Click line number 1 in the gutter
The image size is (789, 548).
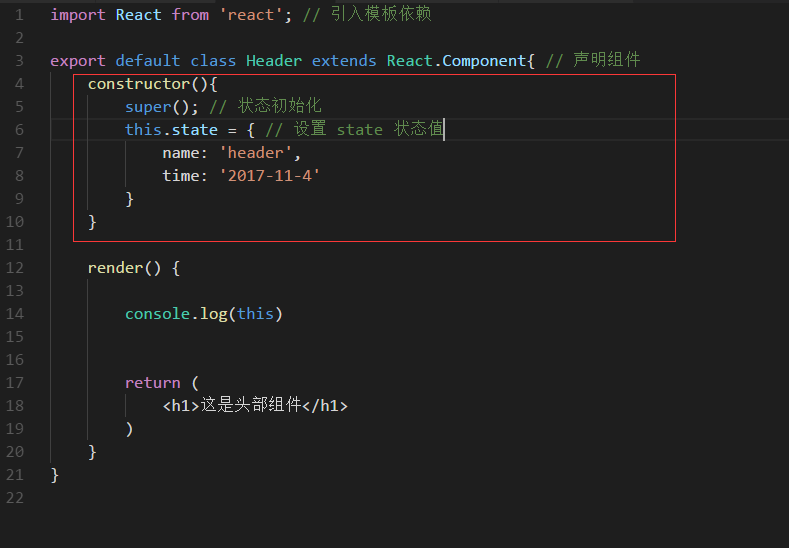[x=19, y=15]
